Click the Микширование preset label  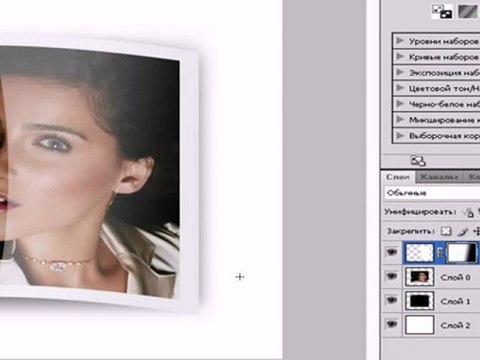444,120
